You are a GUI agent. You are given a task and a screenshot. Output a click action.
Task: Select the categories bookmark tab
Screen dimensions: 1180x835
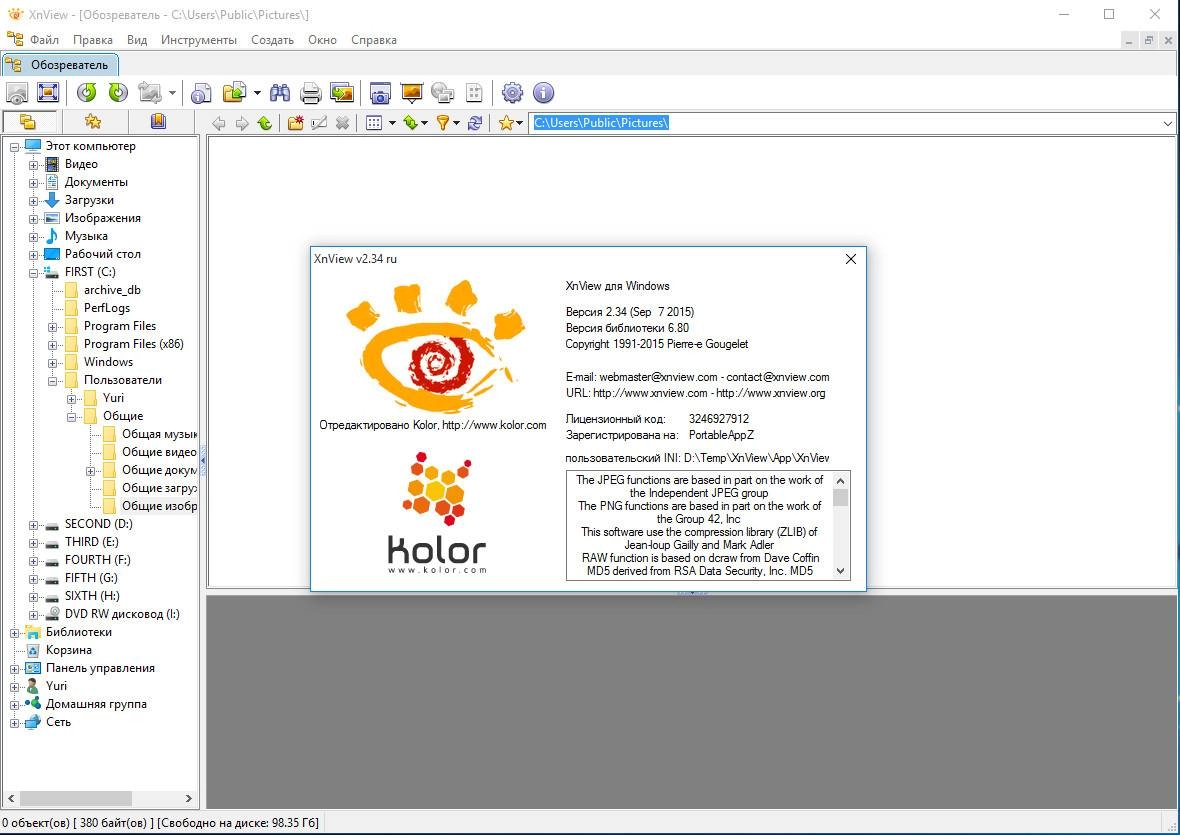[158, 122]
